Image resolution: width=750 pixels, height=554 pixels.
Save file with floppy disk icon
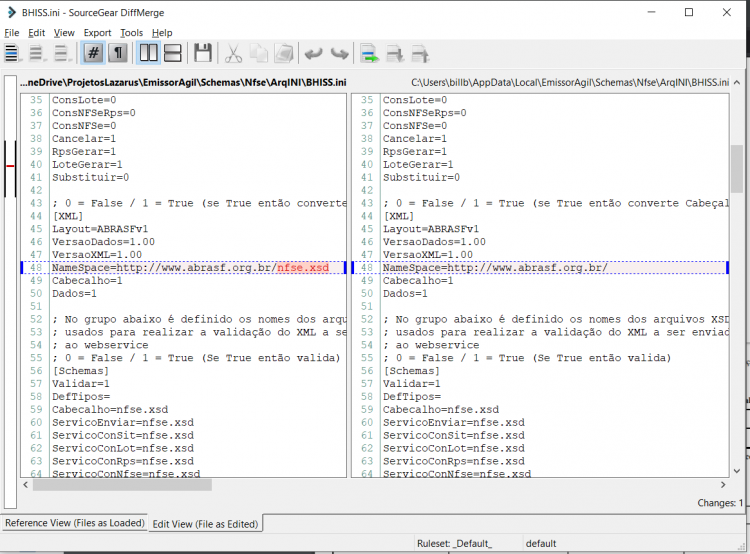pos(203,53)
